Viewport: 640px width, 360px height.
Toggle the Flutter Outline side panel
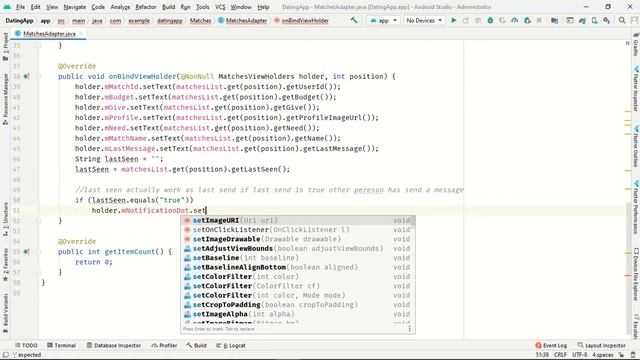pos(636,146)
